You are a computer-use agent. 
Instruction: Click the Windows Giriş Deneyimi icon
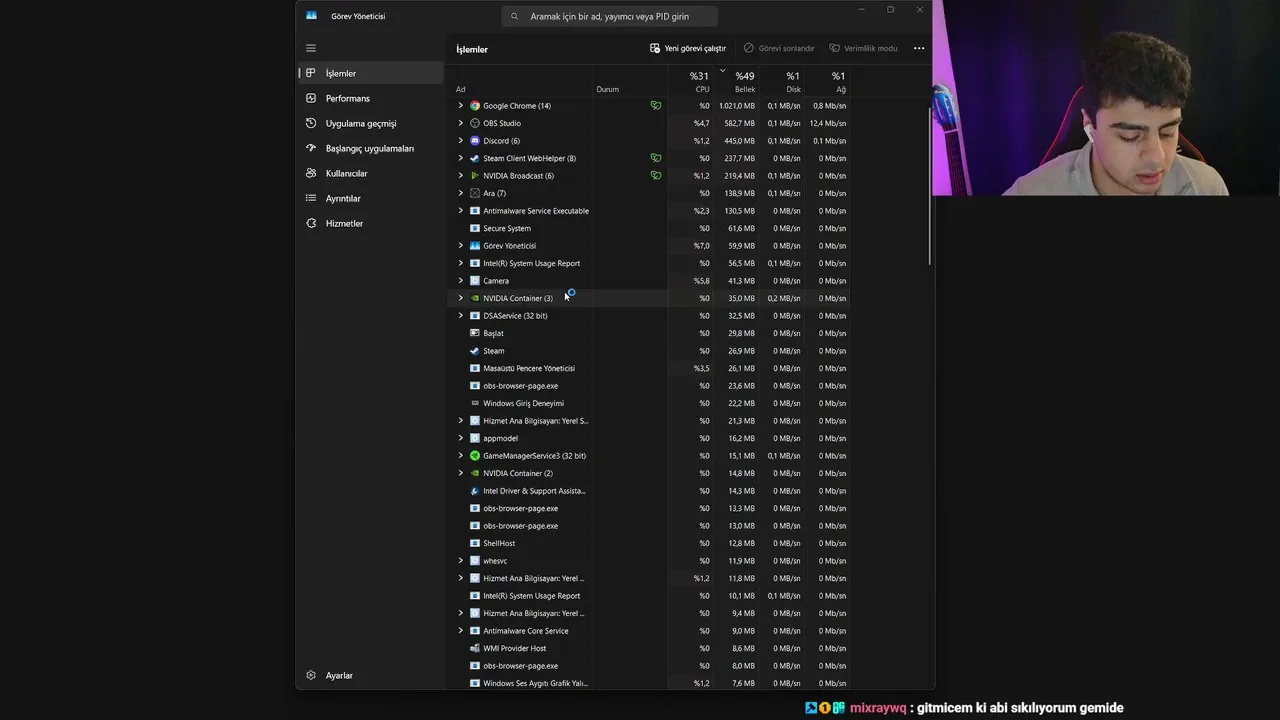coord(475,403)
